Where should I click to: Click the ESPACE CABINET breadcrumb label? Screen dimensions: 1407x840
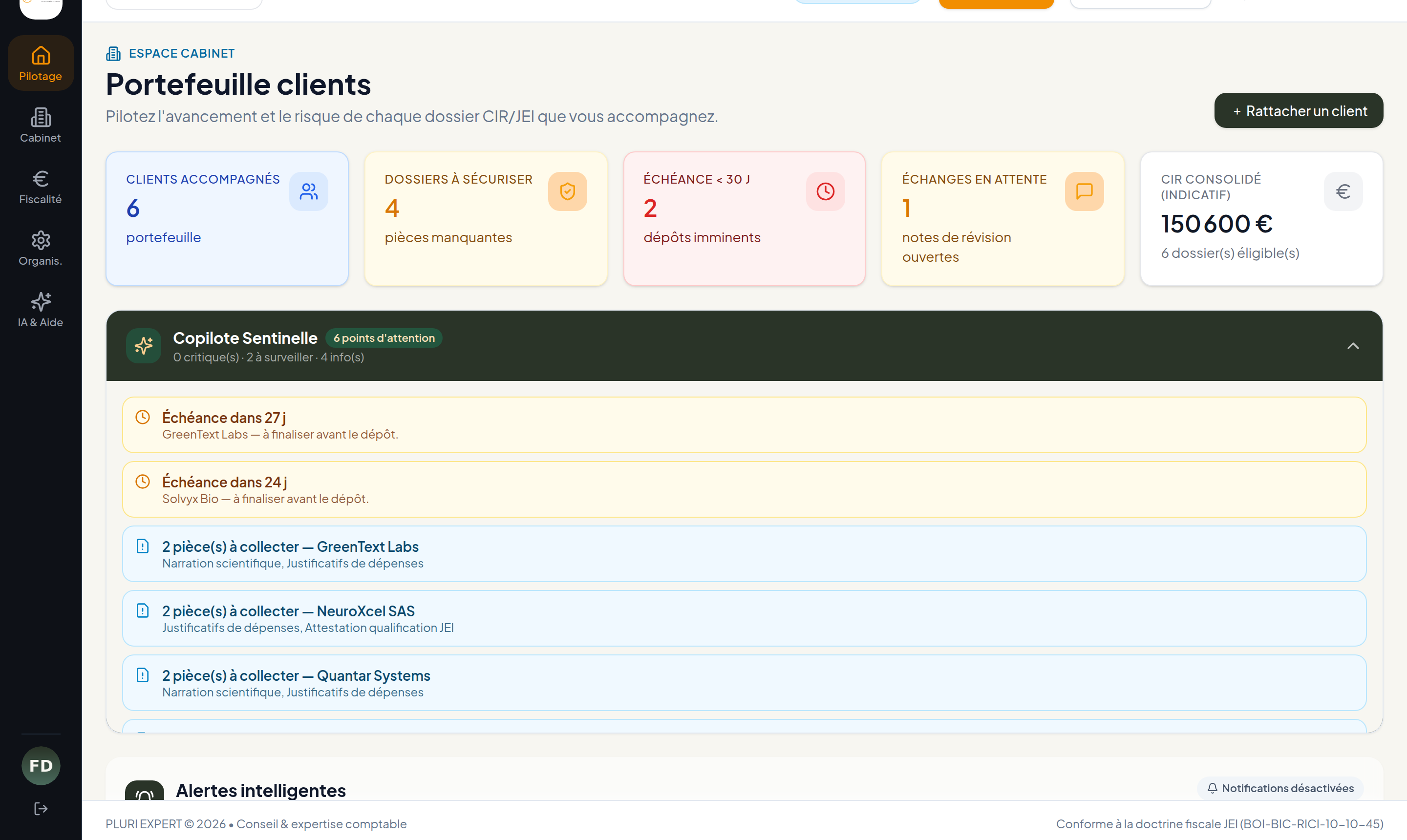[182, 53]
